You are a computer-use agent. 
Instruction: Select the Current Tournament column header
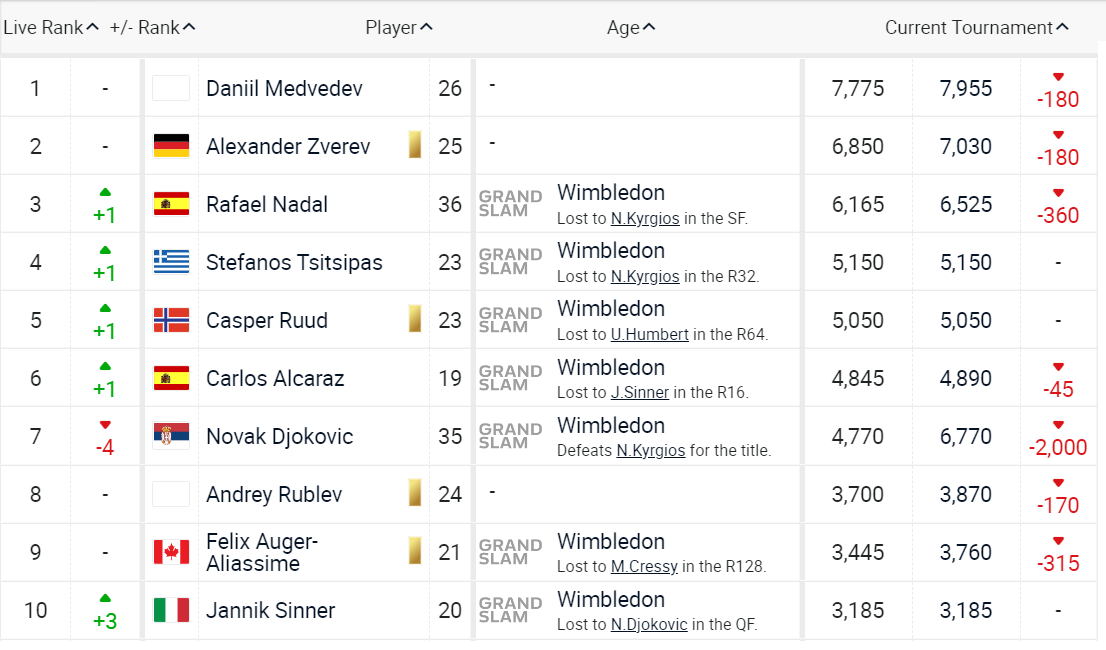pos(976,27)
